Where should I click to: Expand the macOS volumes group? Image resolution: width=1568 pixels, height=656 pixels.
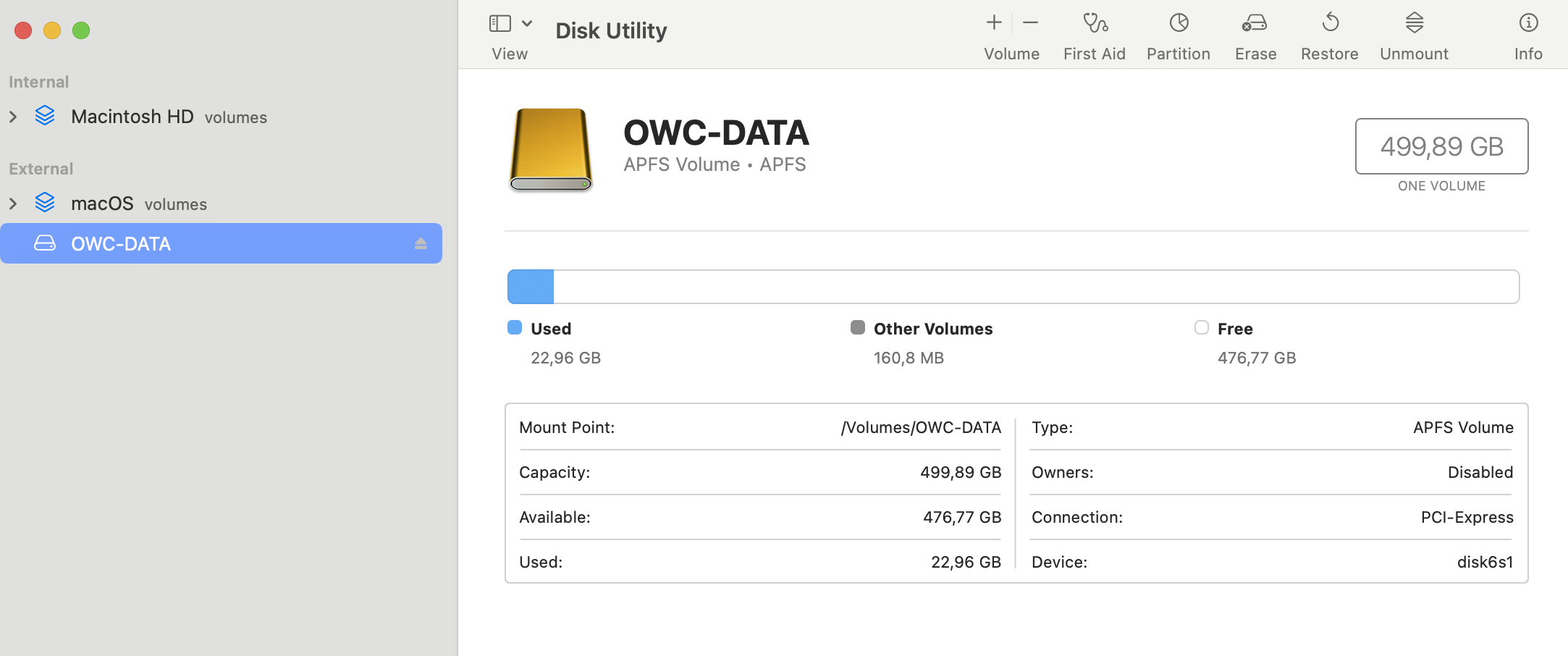point(13,203)
